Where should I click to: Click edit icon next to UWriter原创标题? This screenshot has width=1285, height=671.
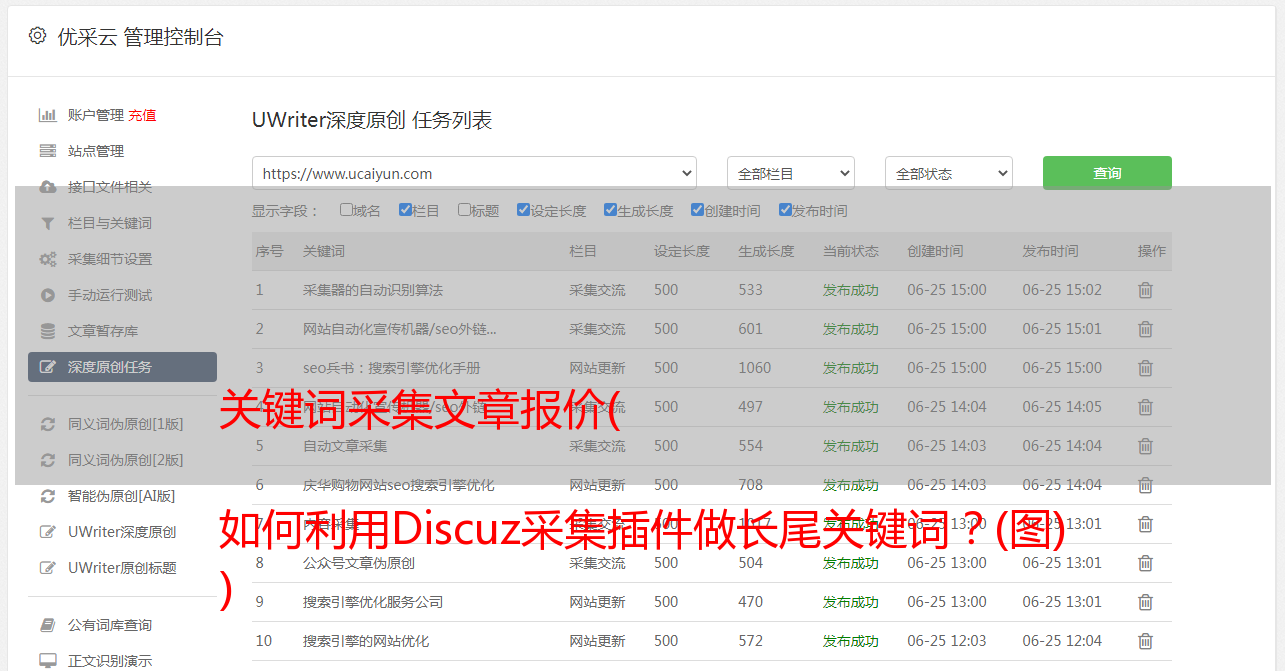(47, 568)
